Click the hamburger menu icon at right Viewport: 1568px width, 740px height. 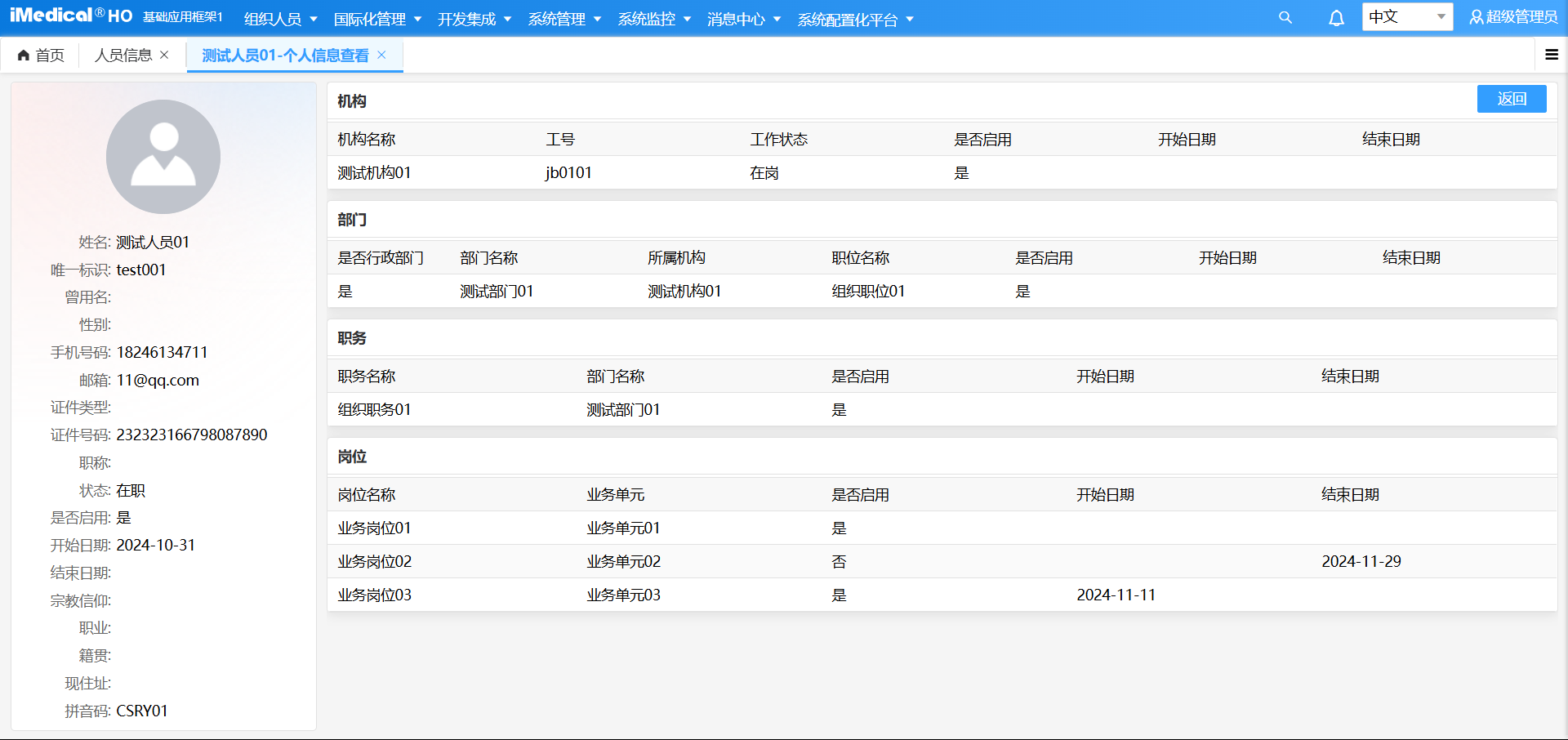pos(1551,55)
